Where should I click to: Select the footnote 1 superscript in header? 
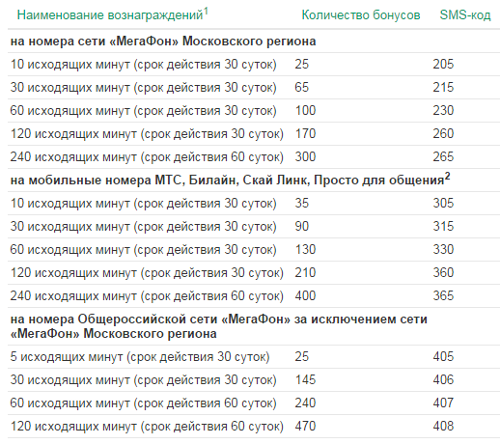pyautogui.click(x=206, y=12)
